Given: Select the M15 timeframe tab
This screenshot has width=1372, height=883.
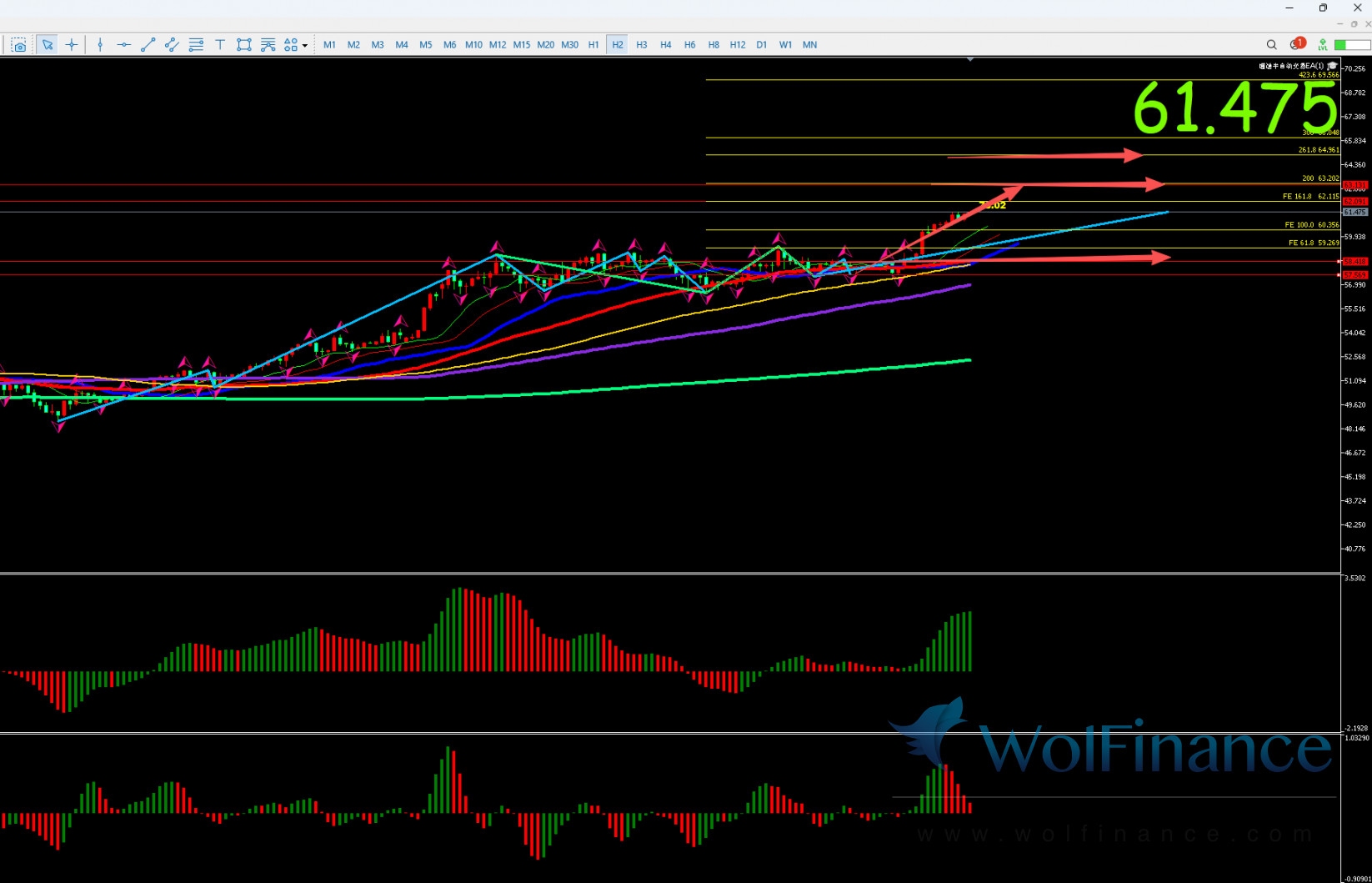Looking at the screenshot, I should point(521,45).
